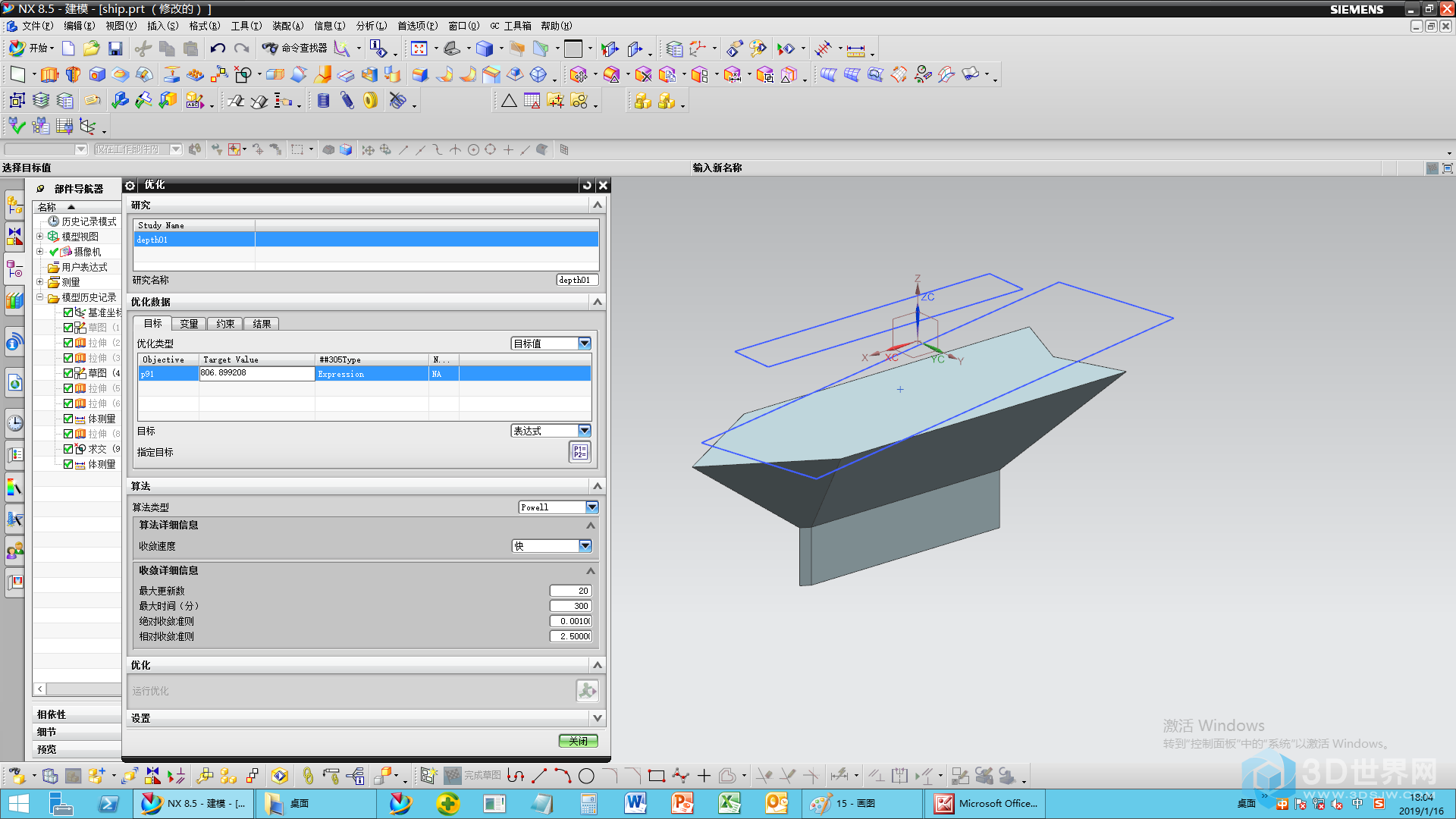Toggle checkbox for 基准坐标 feature

point(68,312)
